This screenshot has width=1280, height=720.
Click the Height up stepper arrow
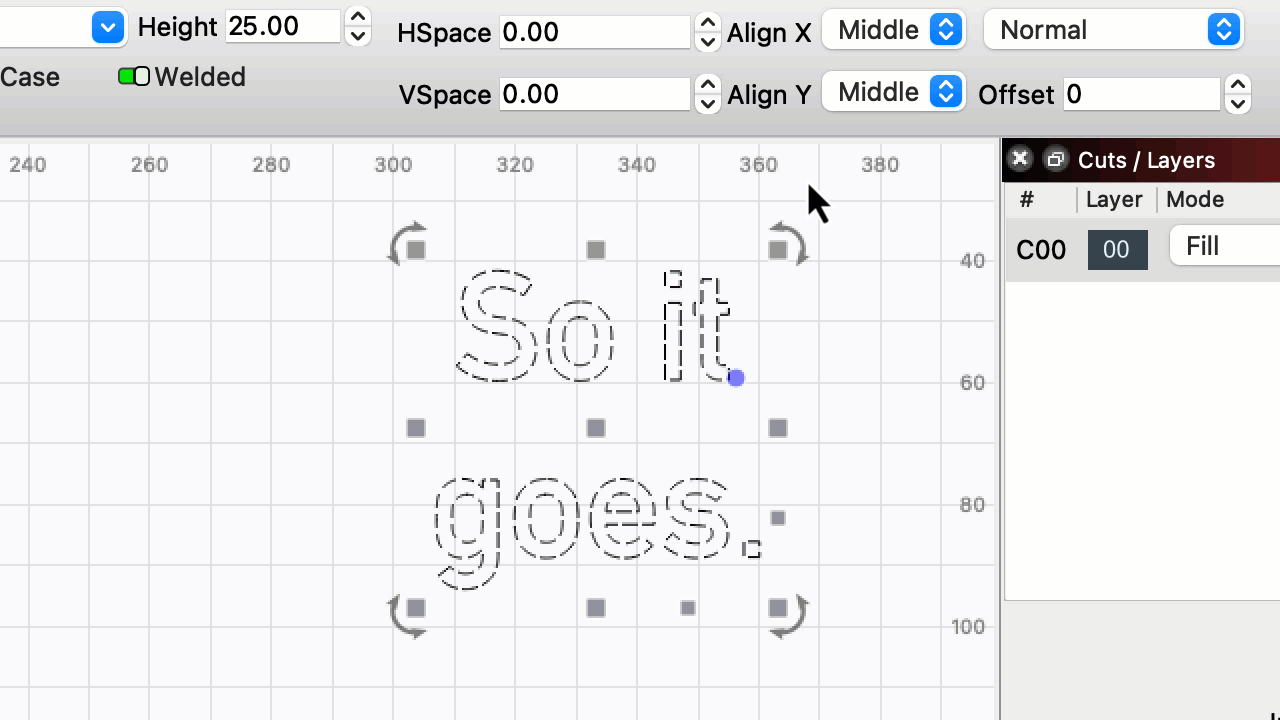(x=357, y=18)
